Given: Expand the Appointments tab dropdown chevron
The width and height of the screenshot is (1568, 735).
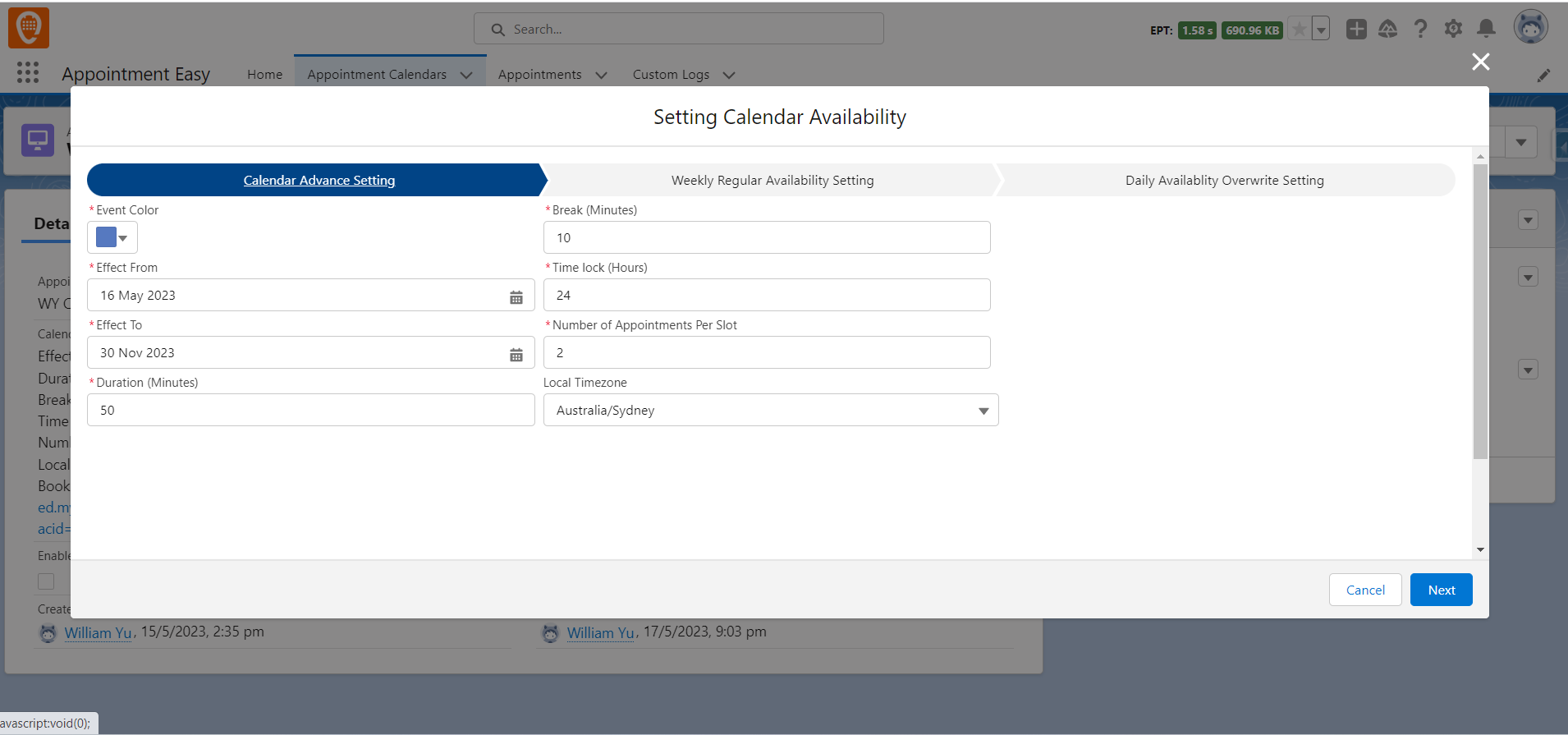Looking at the screenshot, I should point(601,75).
